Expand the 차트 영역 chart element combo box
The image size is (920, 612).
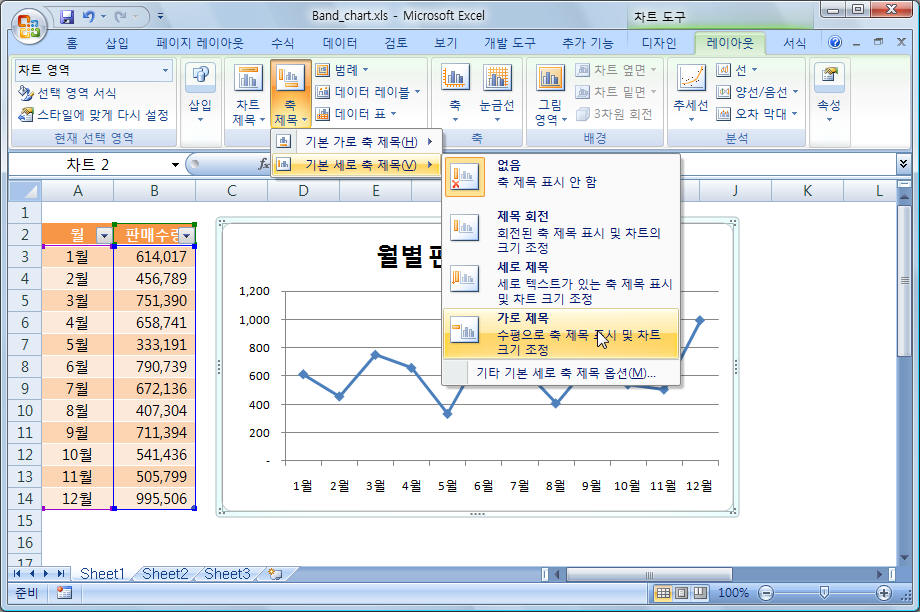click(x=165, y=70)
